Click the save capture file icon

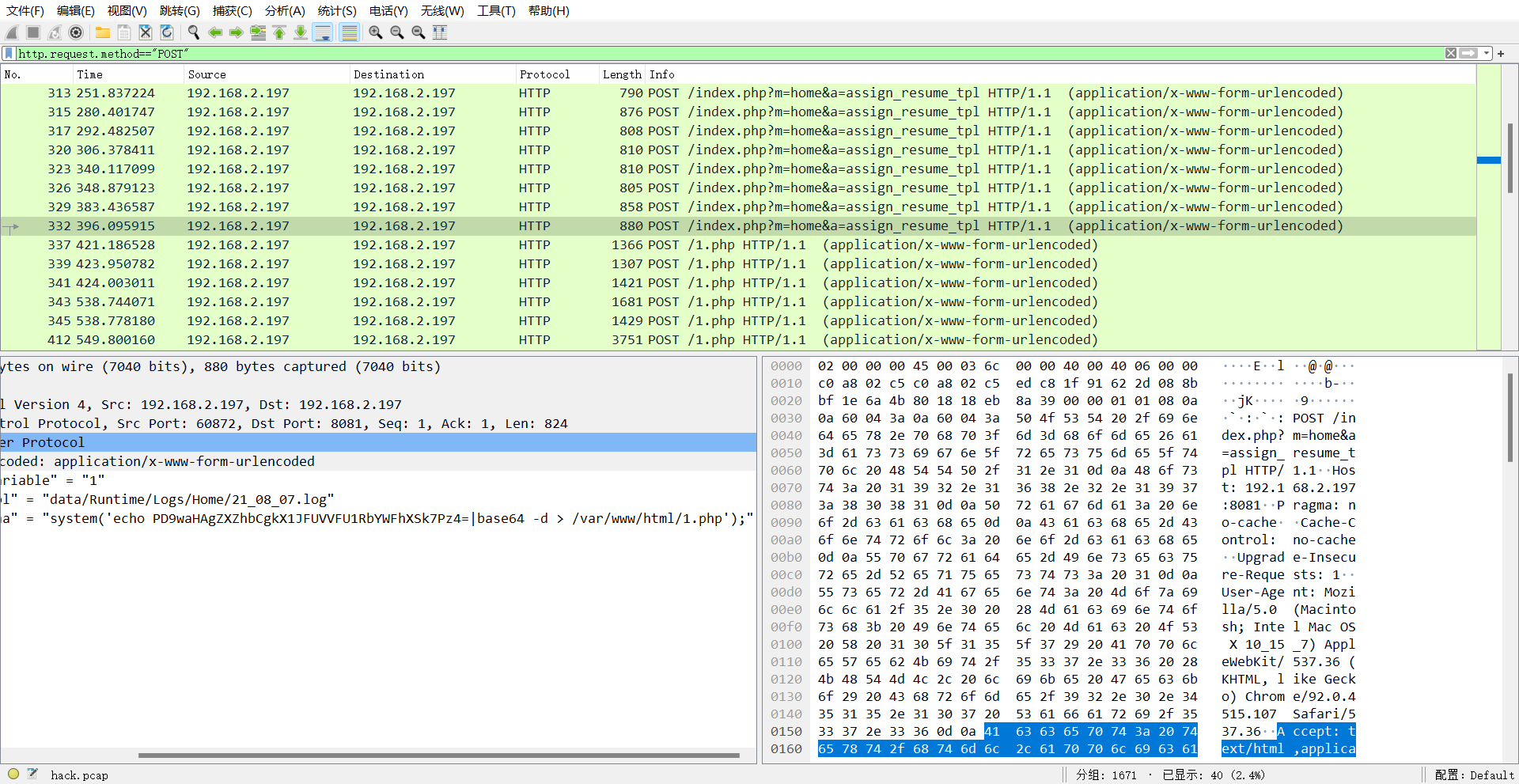124,32
